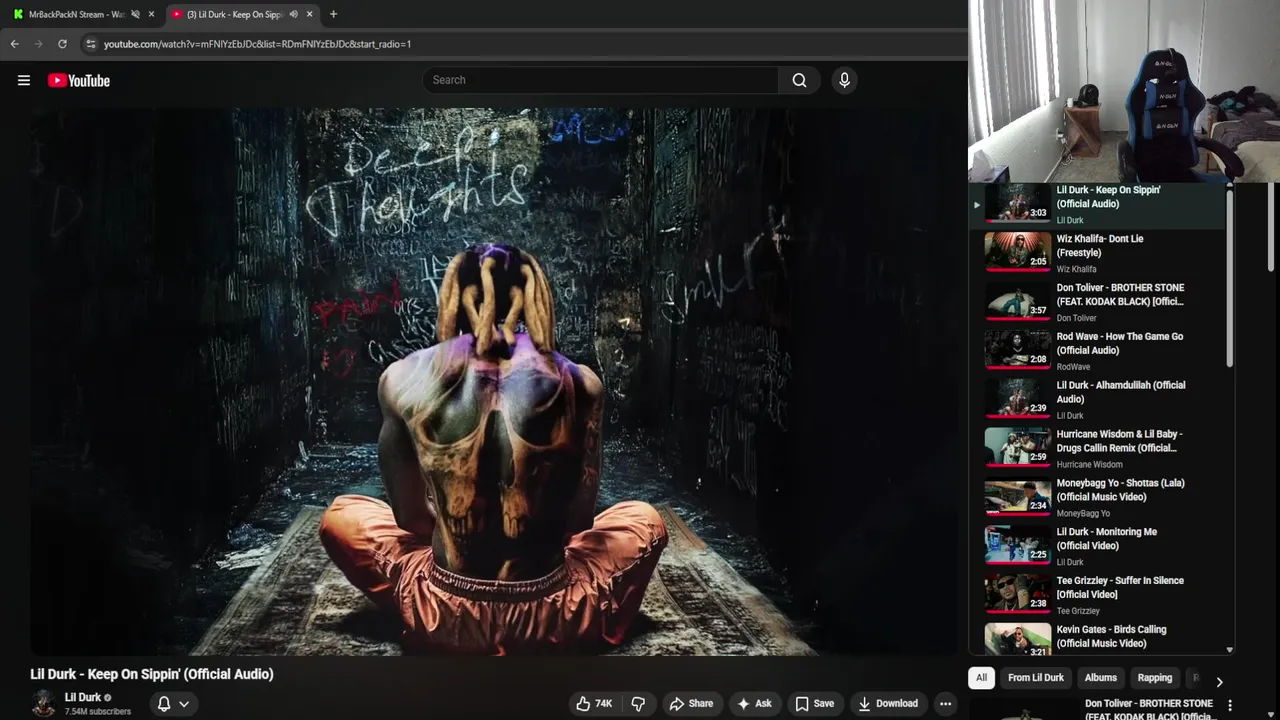Save video to a playlist

(814, 704)
